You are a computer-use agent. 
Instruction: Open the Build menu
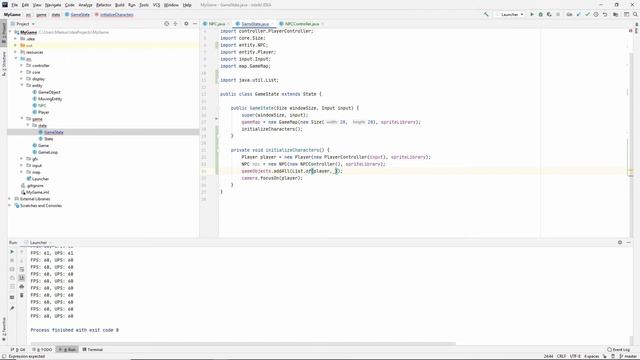[x=120, y=5]
